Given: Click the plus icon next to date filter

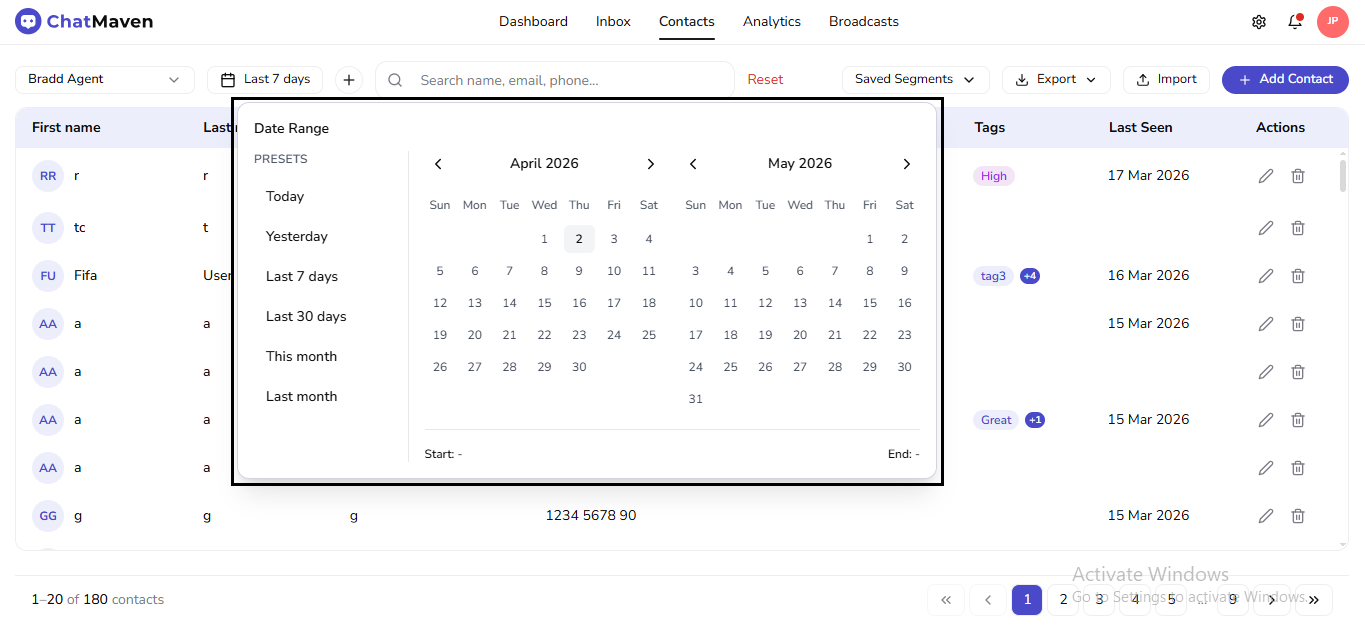Looking at the screenshot, I should [348, 79].
